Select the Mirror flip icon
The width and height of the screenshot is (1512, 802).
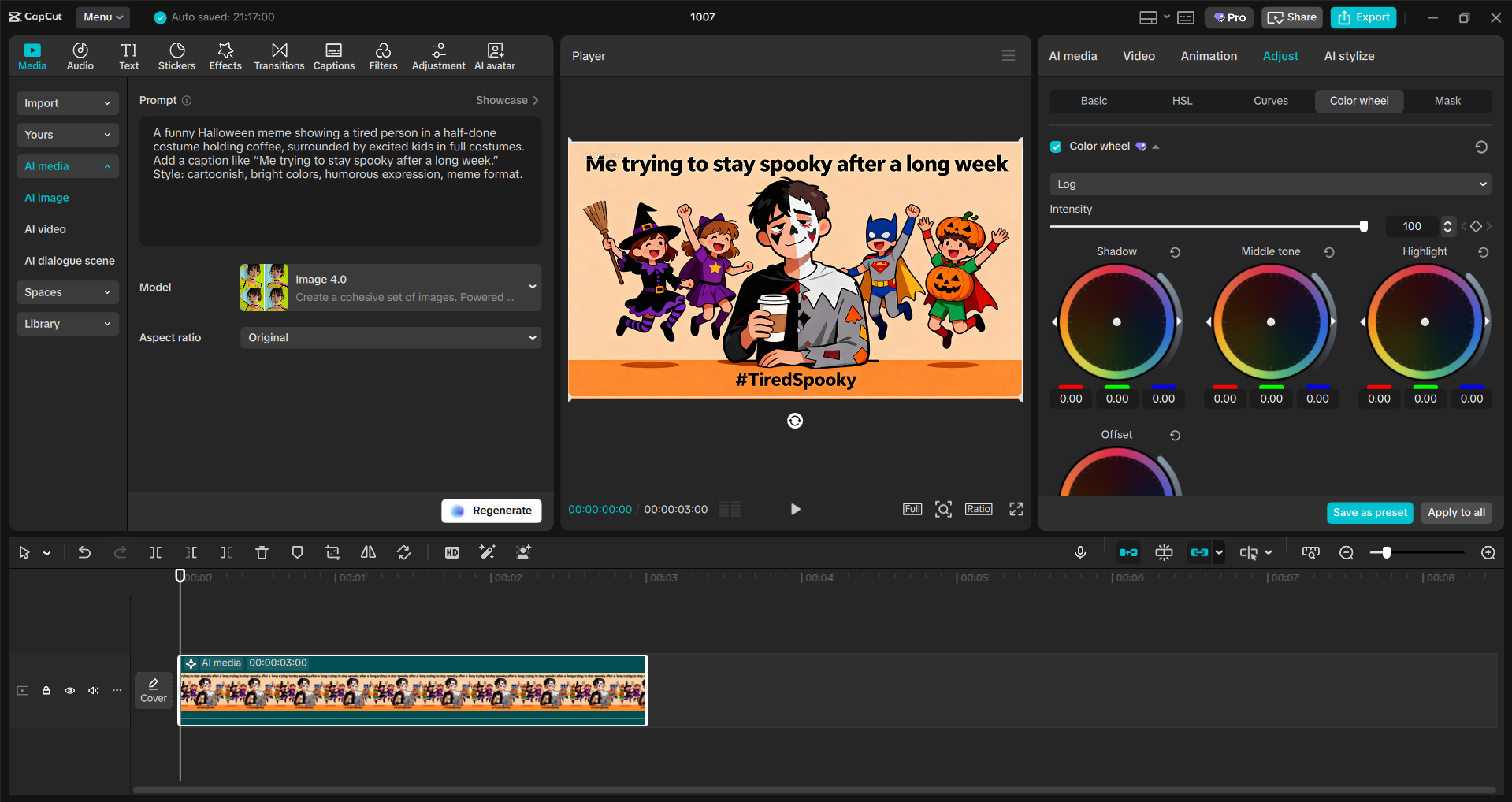click(x=367, y=552)
